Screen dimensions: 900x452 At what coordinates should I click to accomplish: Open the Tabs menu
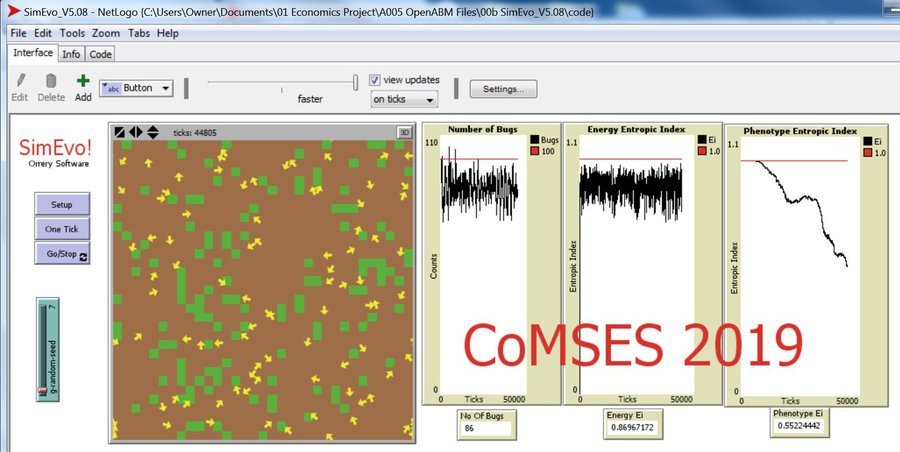point(139,33)
